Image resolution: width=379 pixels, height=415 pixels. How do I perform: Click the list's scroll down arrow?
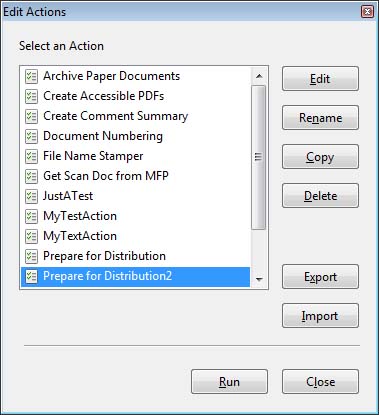click(x=259, y=279)
